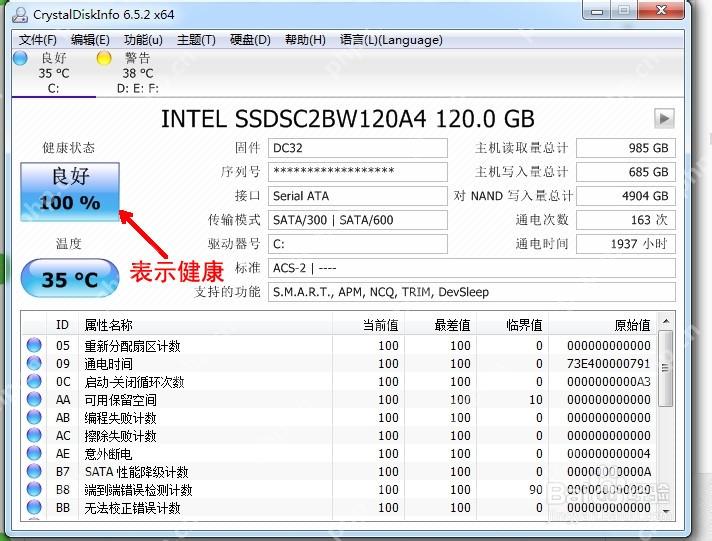Click the status orb for attribute AA
This screenshot has height=541, width=712.
pos(34,399)
